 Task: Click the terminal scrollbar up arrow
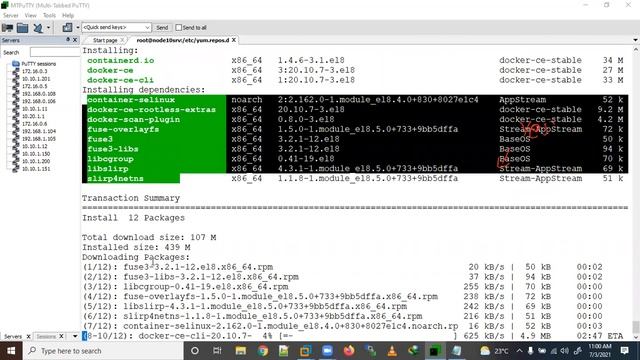pos(636,49)
